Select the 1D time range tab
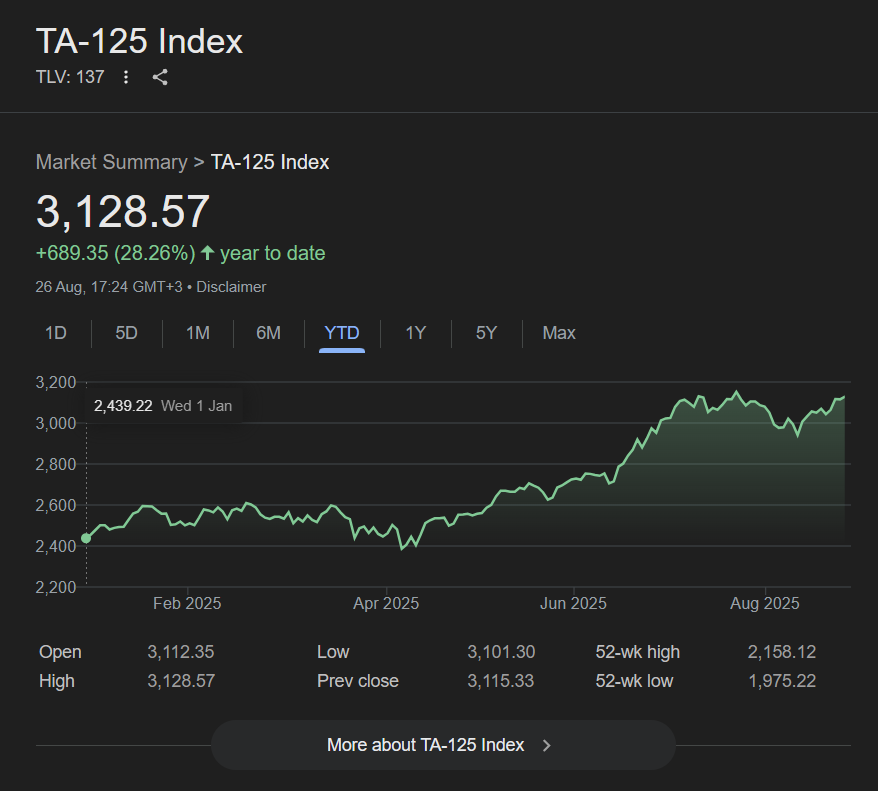Screen dimensions: 878x791 click(56, 333)
